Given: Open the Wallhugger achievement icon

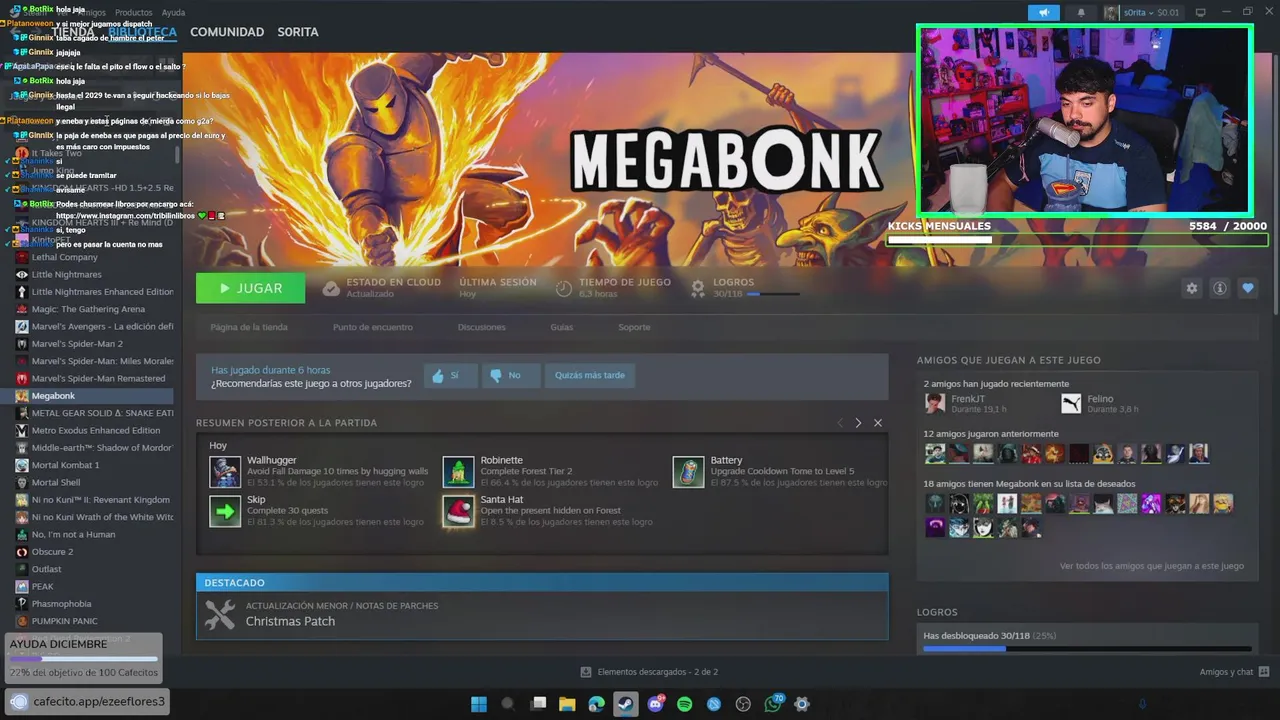Looking at the screenshot, I should click(x=225, y=472).
